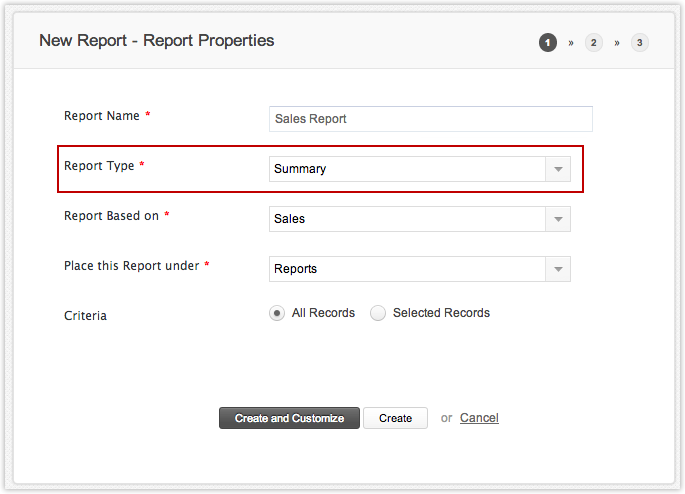685x494 pixels.
Task: Click the New Report dialog title
Action: [156, 41]
